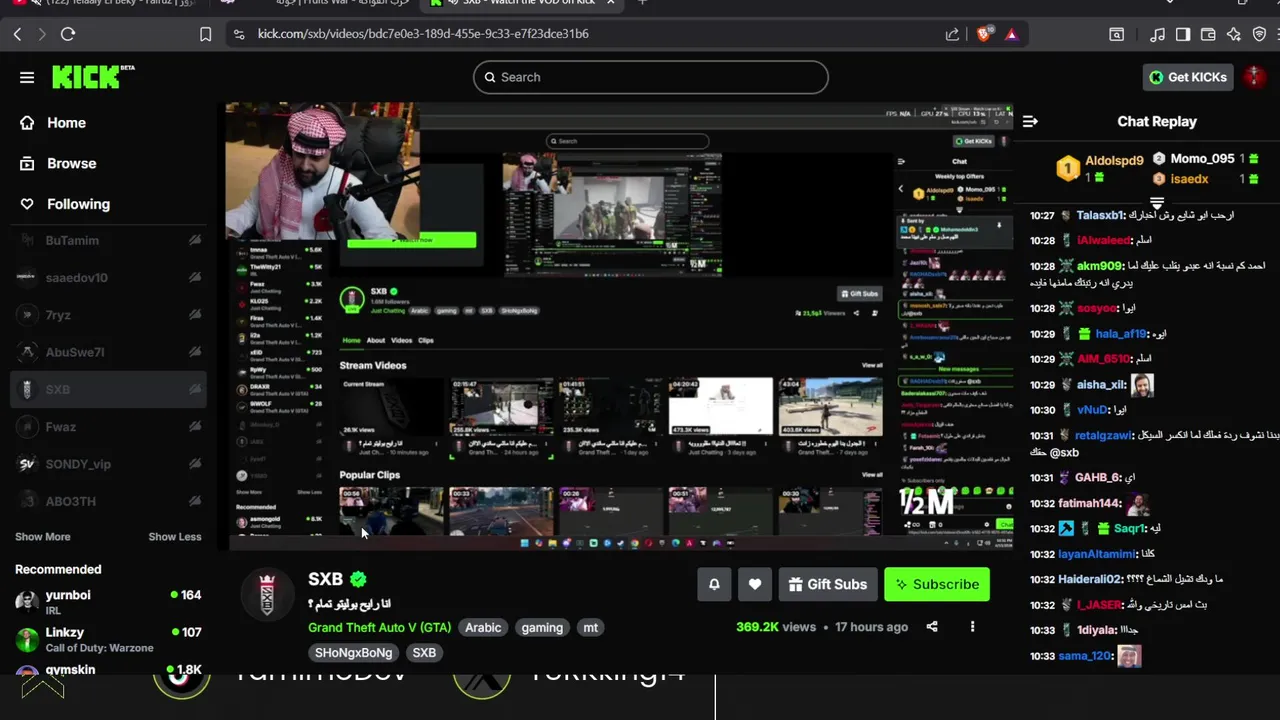Click the browser share icon in address bar
The image size is (1280, 720).
pyautogui.click(x=952, y=34)
